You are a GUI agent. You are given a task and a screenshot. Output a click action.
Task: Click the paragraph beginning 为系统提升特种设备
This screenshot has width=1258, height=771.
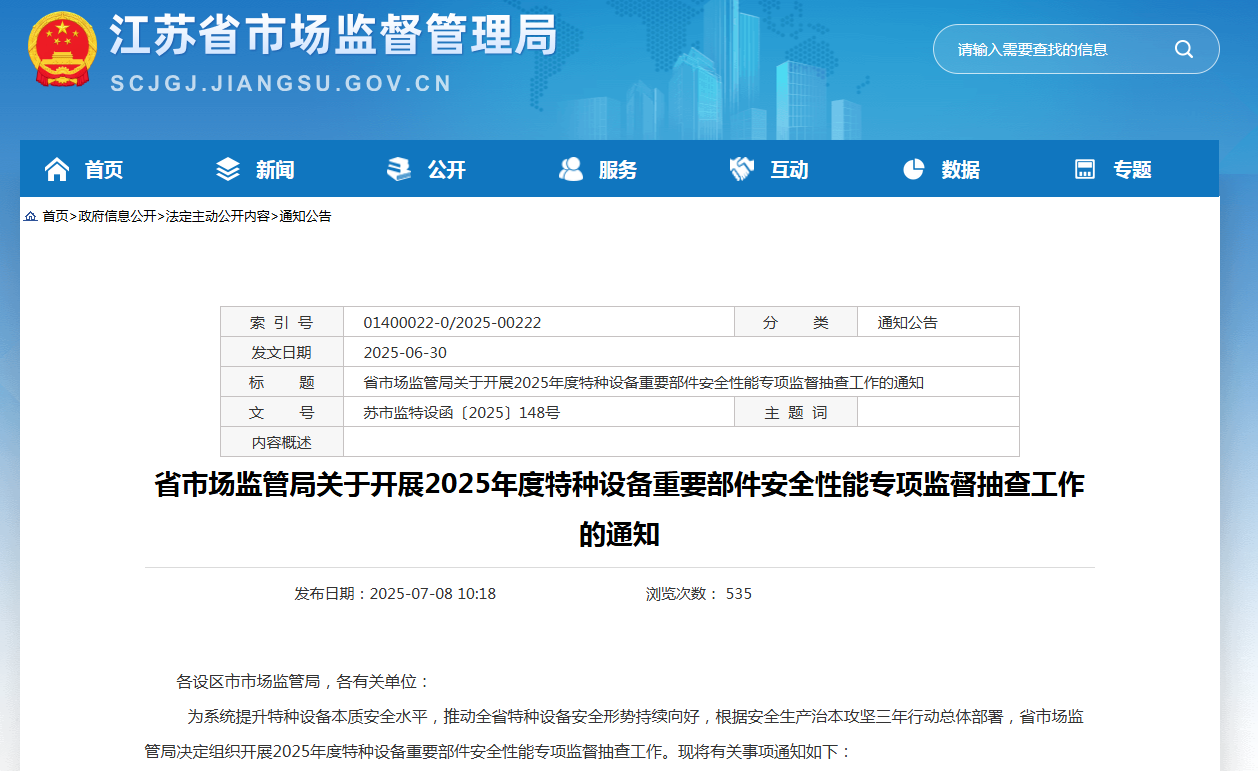click(x=613, y=734)
